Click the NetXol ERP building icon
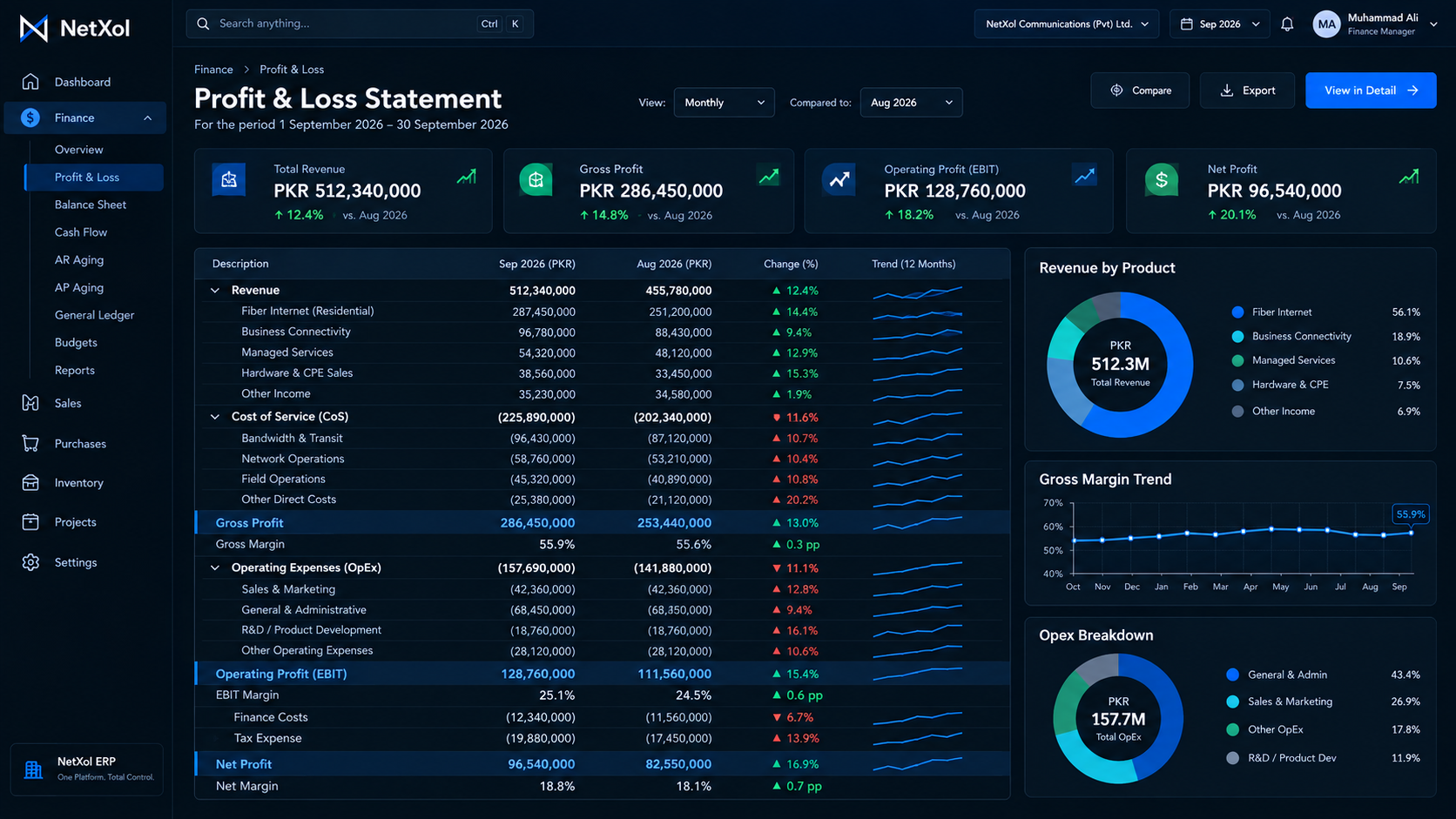Screen dimensions: 1456x819 pyautogui.click(x=33, y=769)
